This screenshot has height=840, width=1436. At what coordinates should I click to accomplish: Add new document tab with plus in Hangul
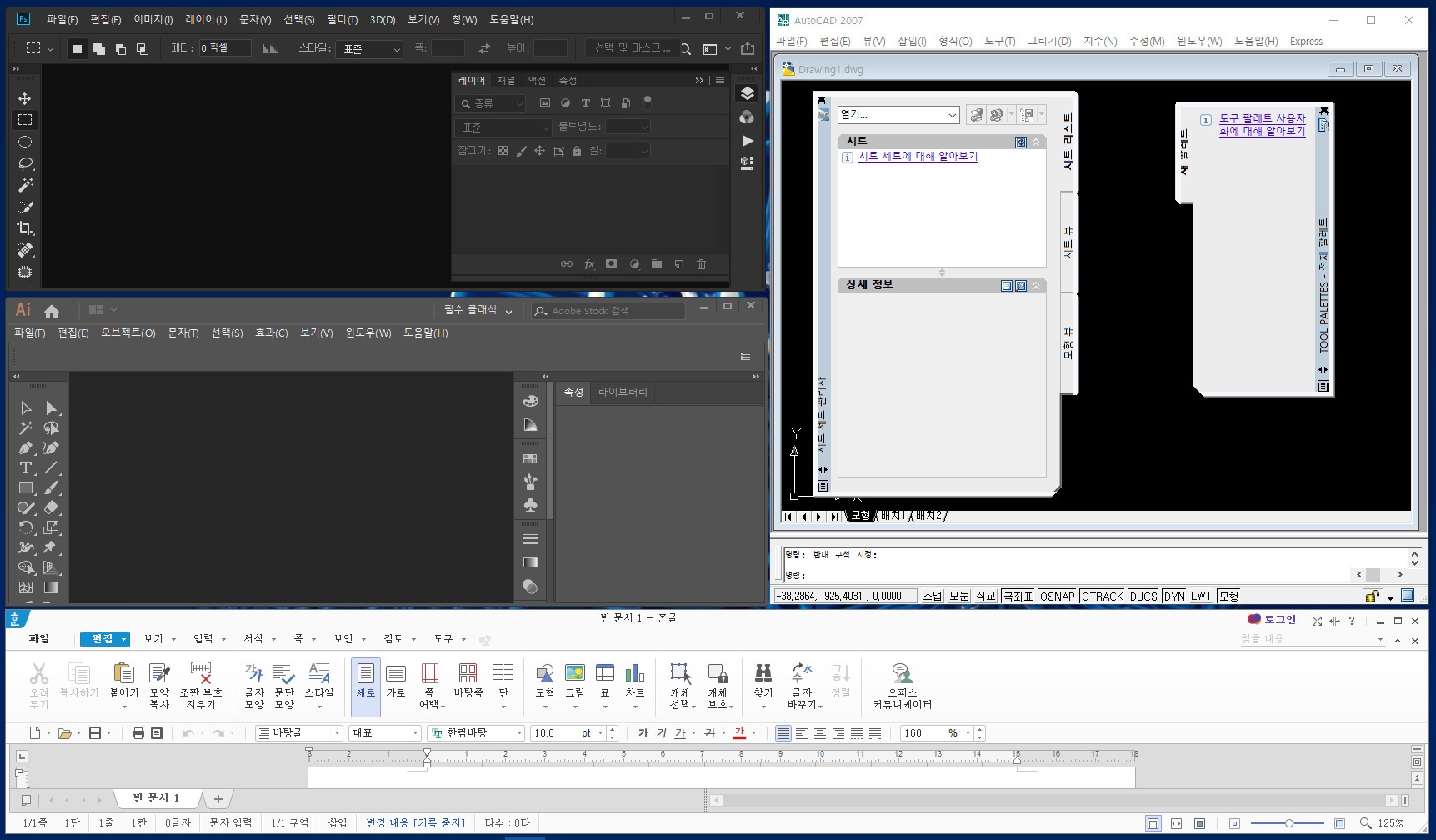point(218,799)
